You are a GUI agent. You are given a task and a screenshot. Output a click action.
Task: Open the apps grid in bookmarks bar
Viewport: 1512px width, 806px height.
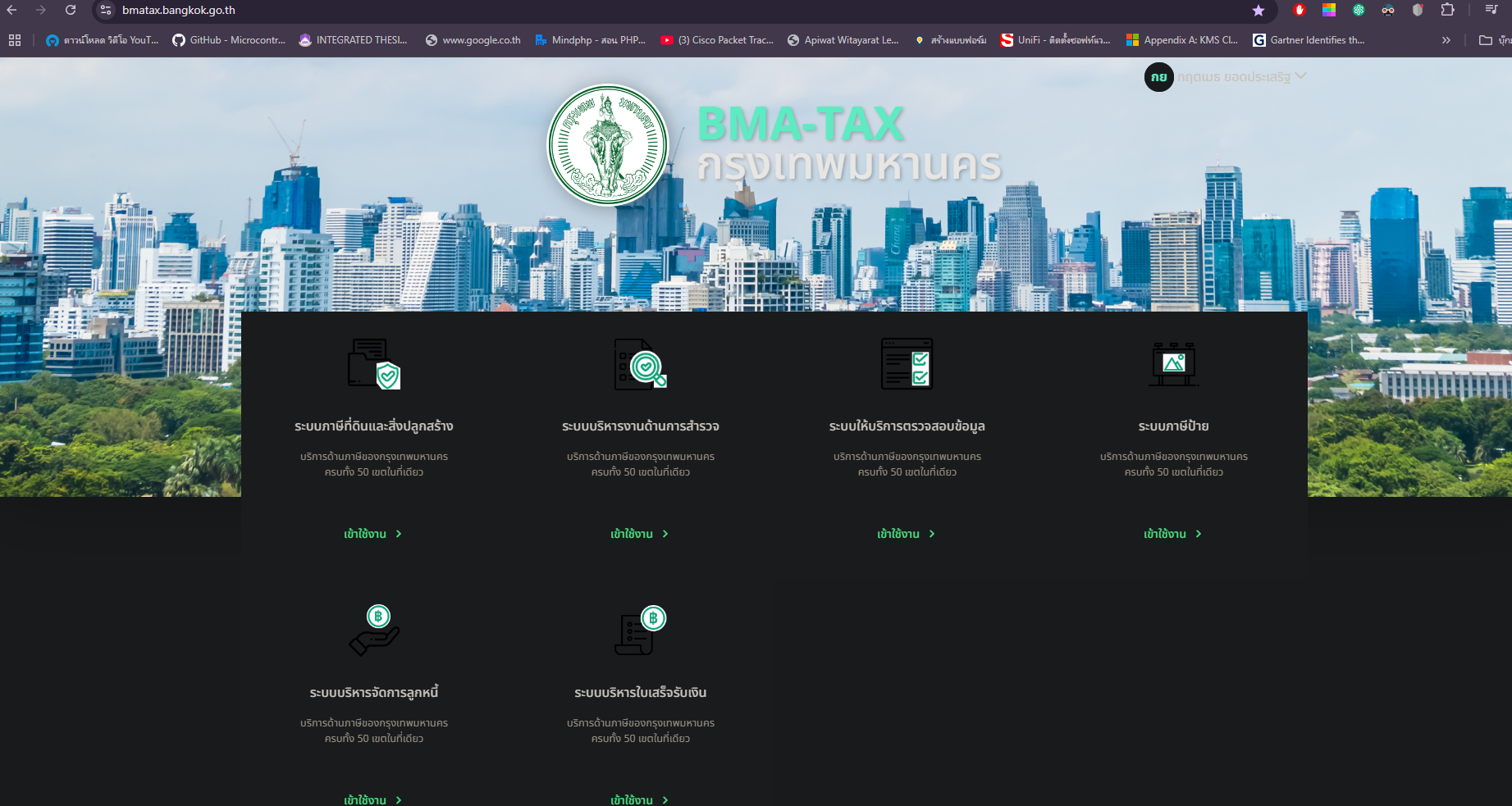15,40
